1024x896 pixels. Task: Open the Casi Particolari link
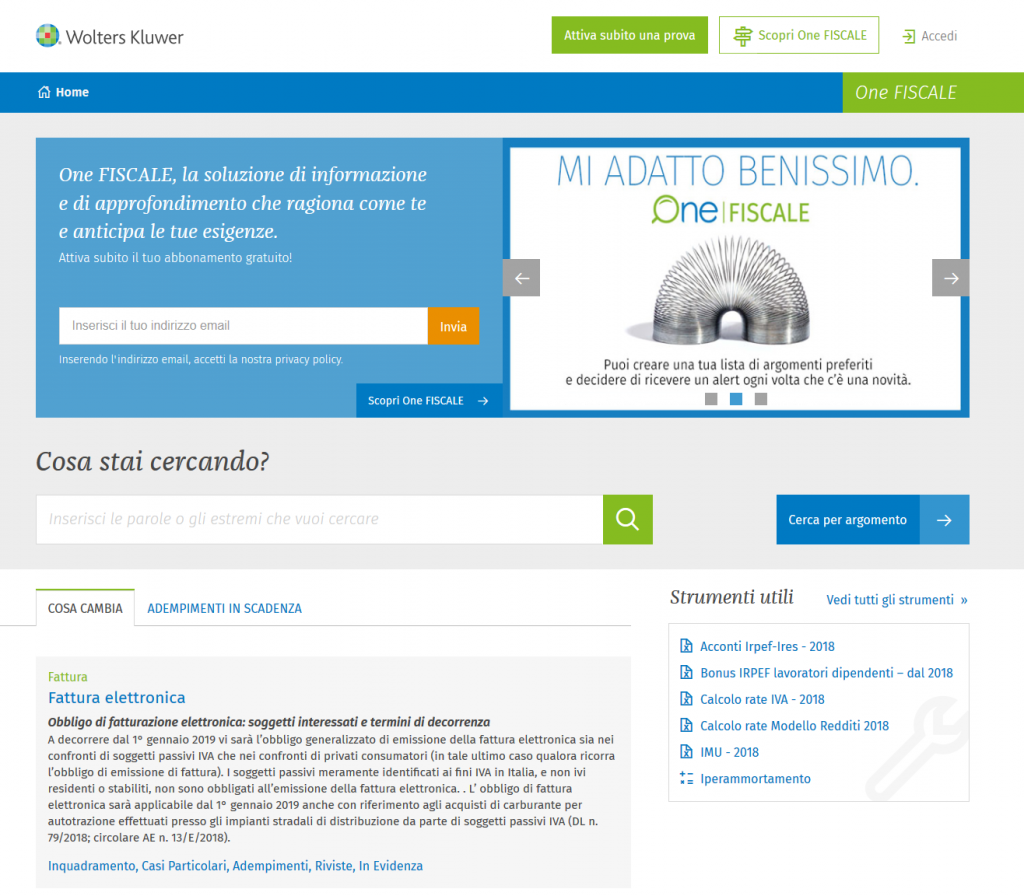click(x=185, y=865)
